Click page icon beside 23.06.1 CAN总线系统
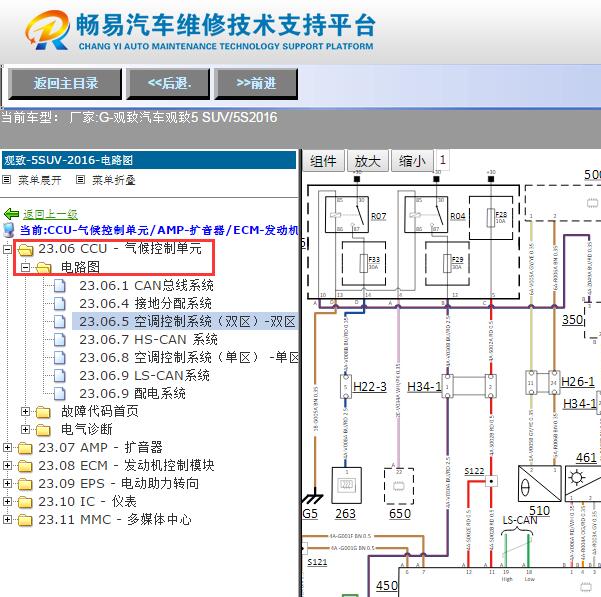The width and height of the screenshot is (601, 597). (59, 285)
